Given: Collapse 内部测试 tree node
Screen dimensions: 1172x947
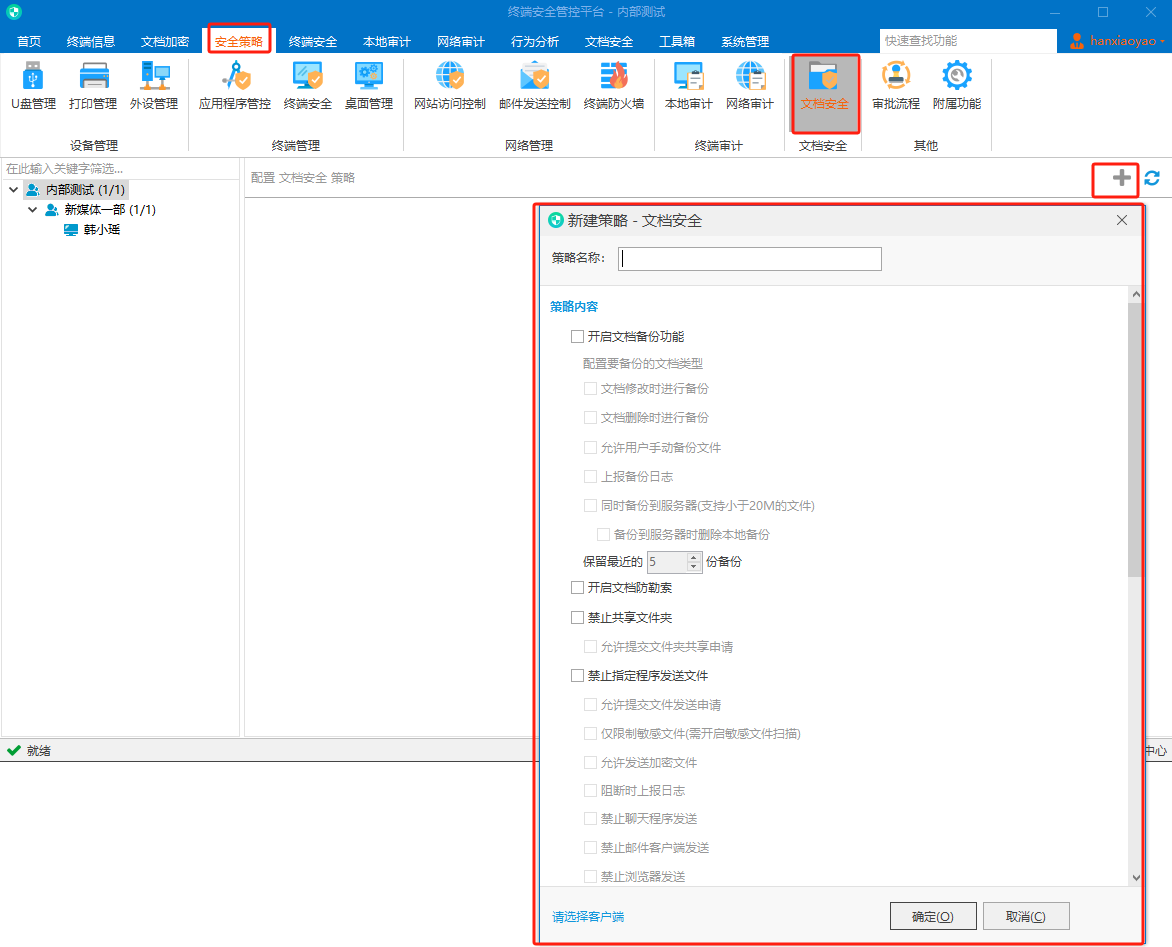Looking at the screenshot, I should point(13,190).
